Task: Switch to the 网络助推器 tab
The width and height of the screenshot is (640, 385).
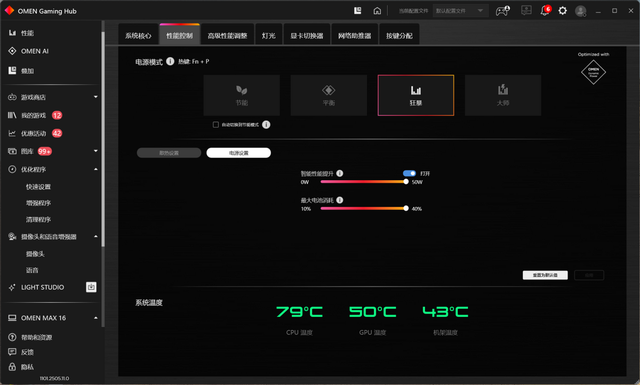Action: click(355, 35)
